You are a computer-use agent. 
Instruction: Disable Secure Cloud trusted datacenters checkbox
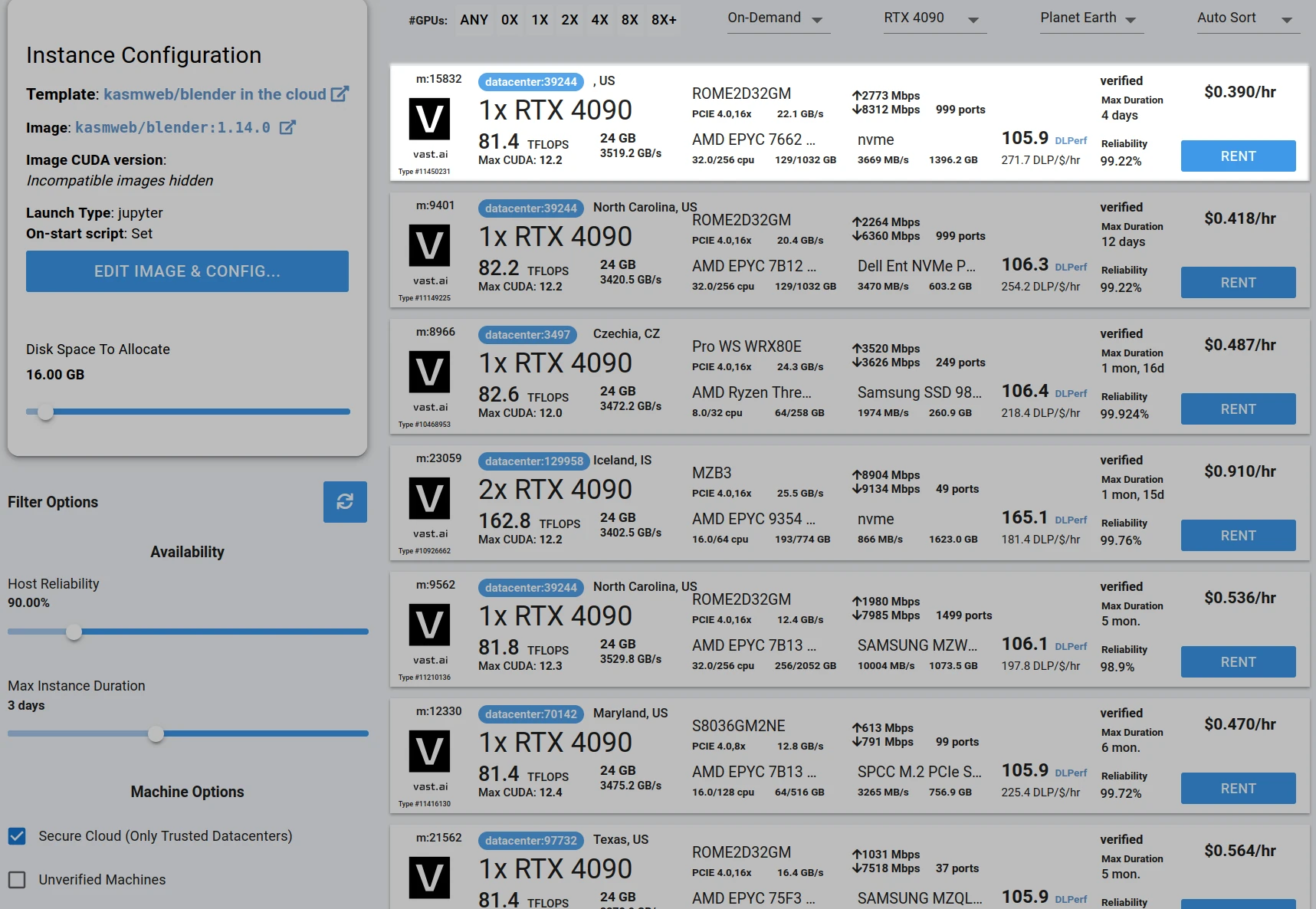click(17, 836)
